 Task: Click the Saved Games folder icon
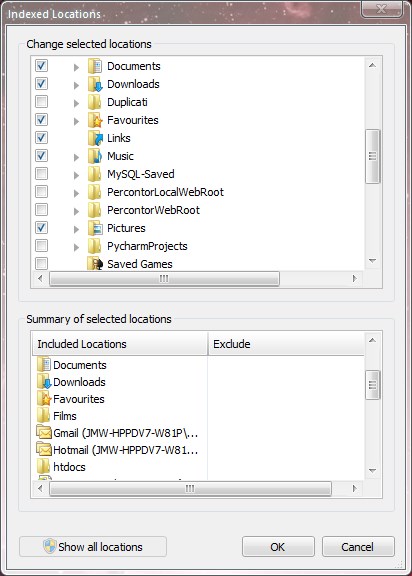pyautogui.click(x=95, y=264)
